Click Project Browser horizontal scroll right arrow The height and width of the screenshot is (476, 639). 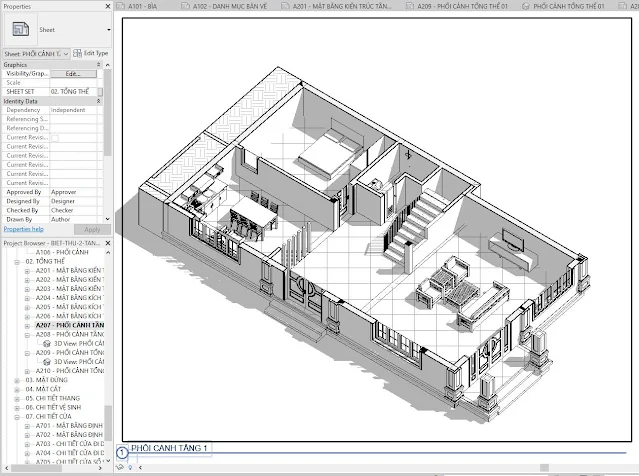click(x=100, y=468)
